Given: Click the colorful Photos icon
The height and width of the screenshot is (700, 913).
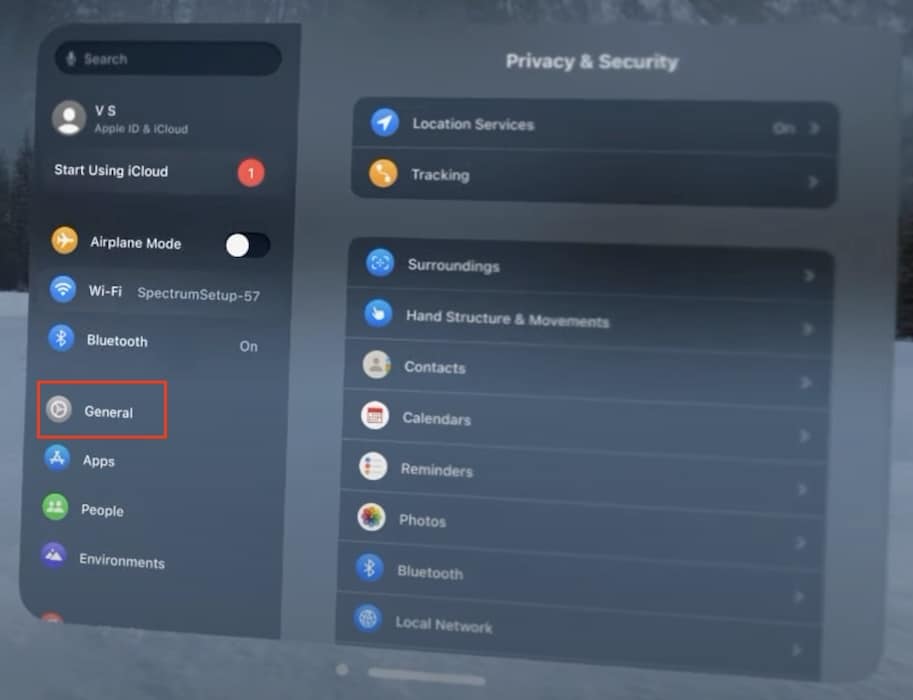Looking at the screenshot, I should pyautogui.click(x=372, y=518).
